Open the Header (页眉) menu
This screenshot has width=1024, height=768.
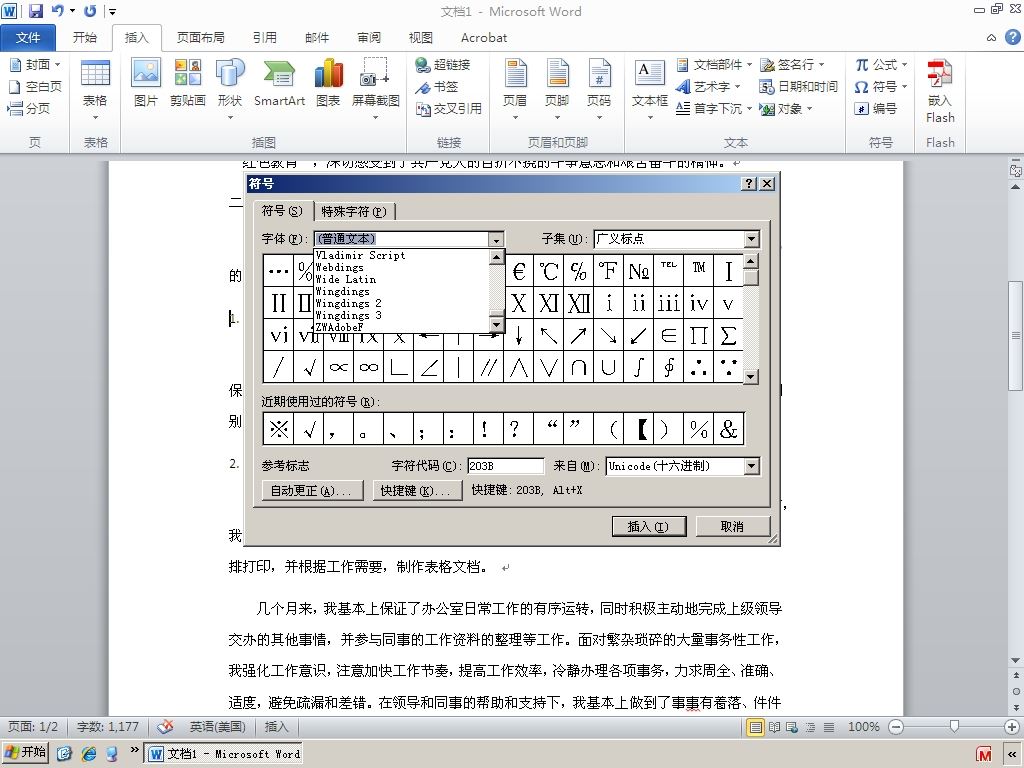(515, 89)
